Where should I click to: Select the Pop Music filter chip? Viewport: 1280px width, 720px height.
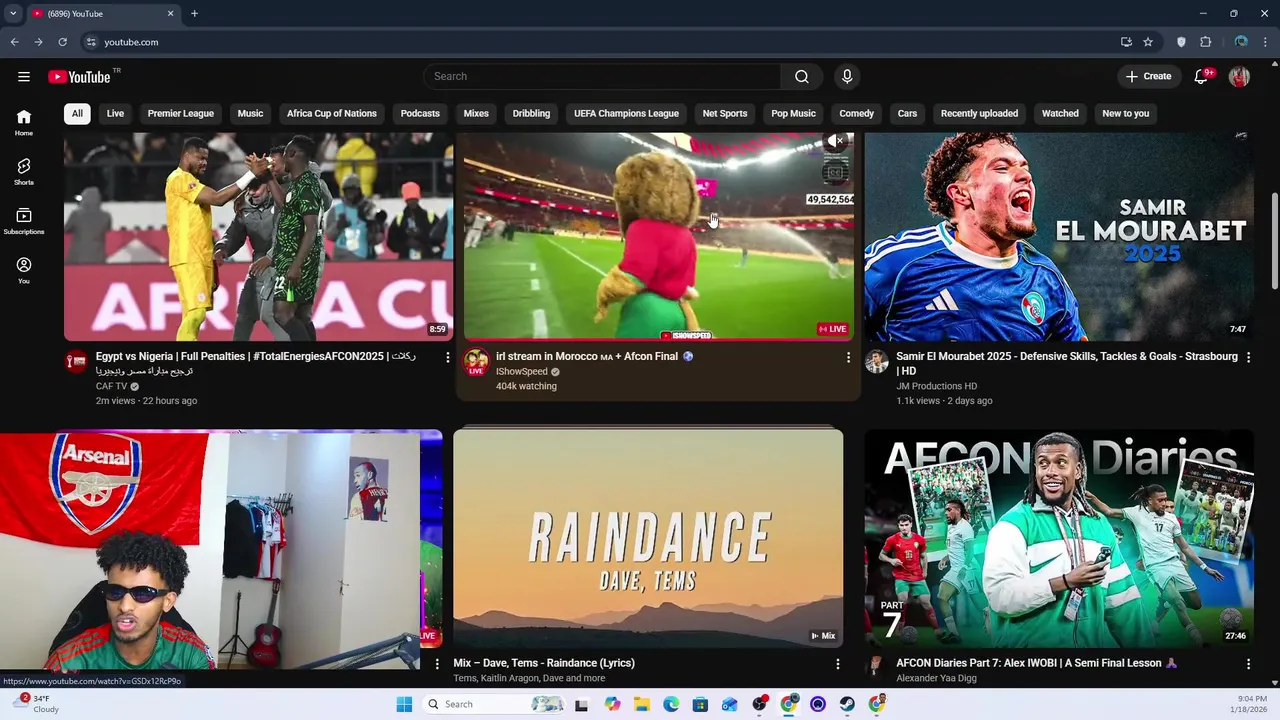(x=793, y=113)
